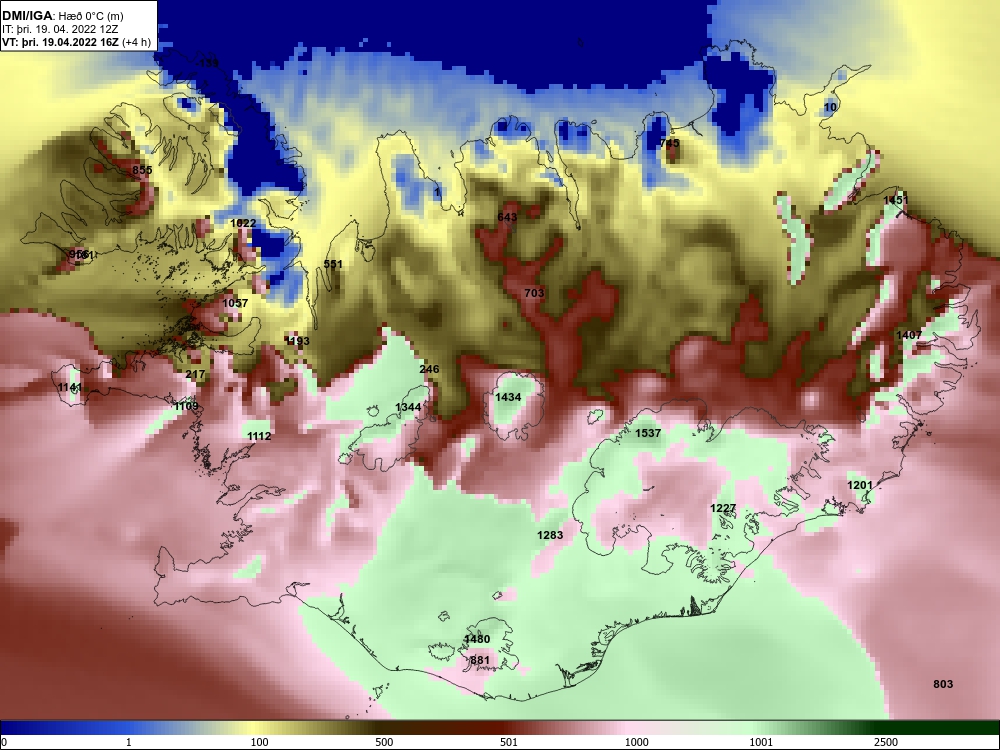Click the legend label 2500
The width and height of the screenshot is (1000, 750).
[886, 742]
